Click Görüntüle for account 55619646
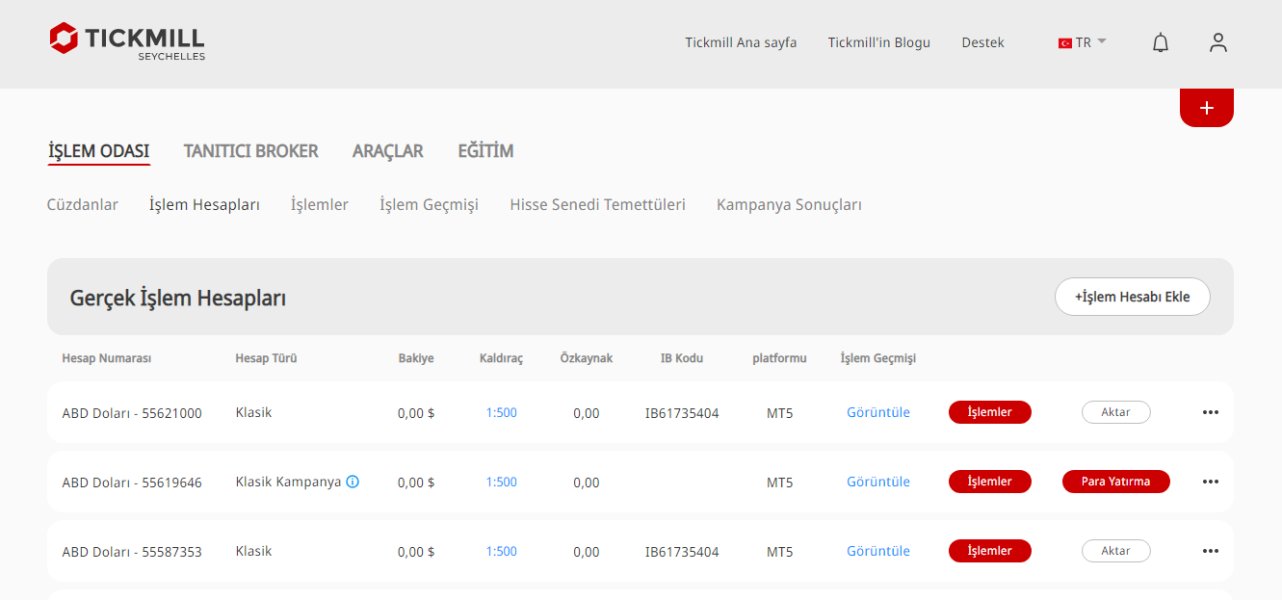Image resolution: width=1282 pixels, height=600 pixels. pyautogui.click(x=878, y=482)
